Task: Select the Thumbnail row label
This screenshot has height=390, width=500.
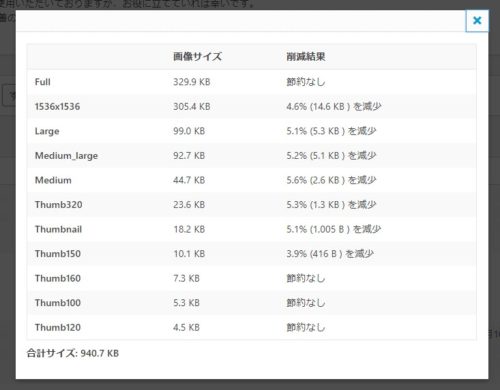Action: coord(58,229)
